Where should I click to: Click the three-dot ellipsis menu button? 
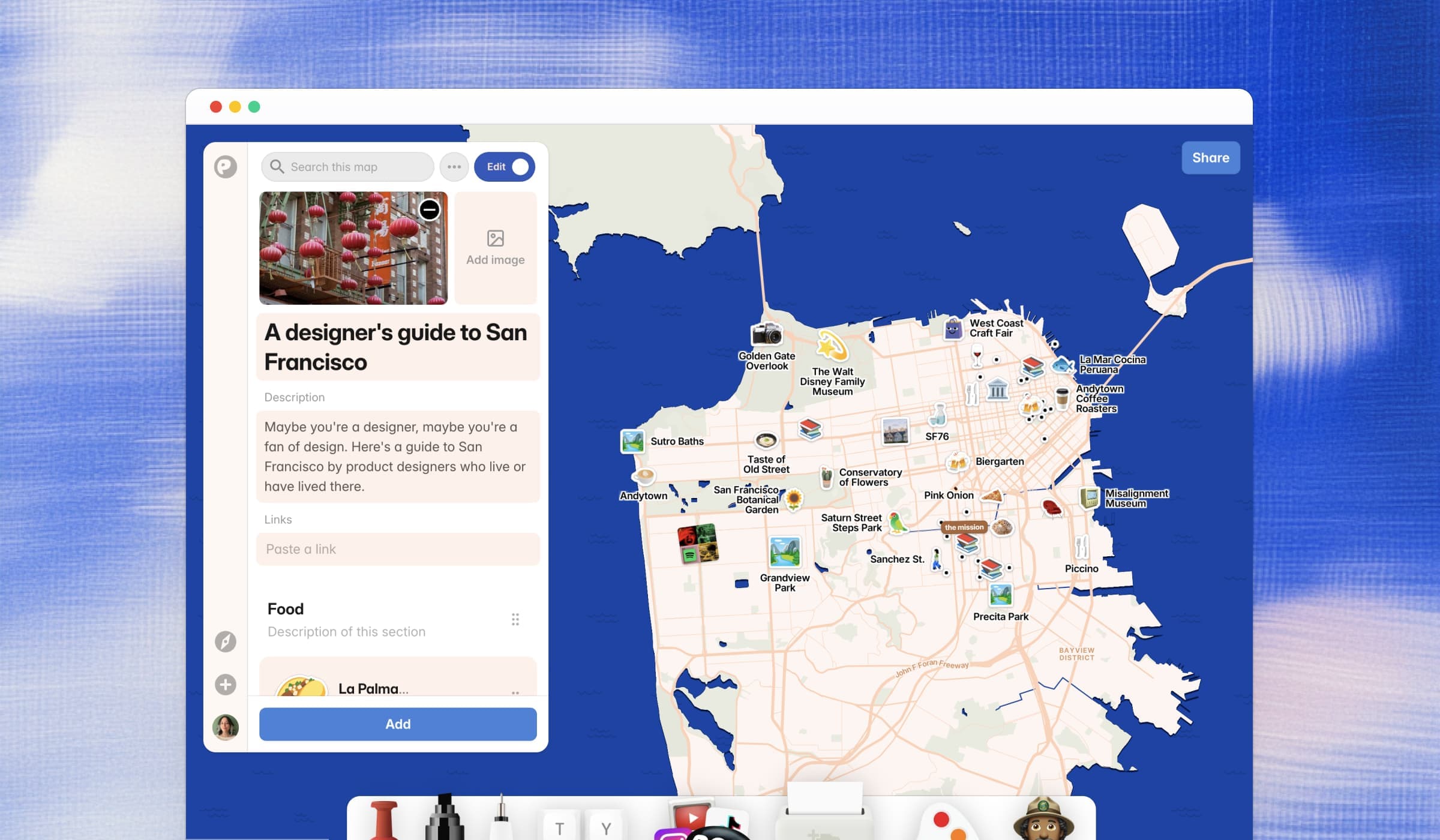tap(454, 166)
